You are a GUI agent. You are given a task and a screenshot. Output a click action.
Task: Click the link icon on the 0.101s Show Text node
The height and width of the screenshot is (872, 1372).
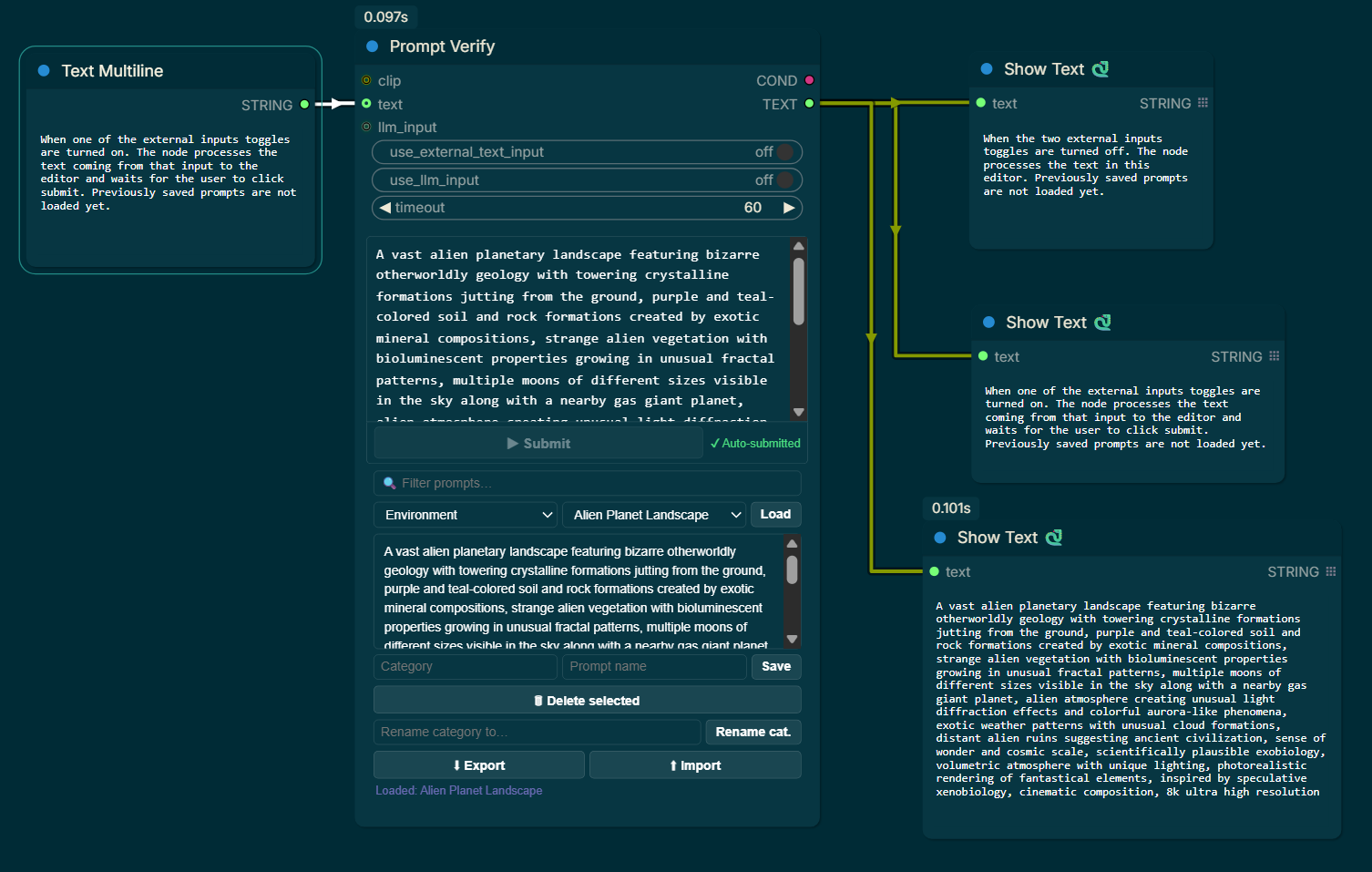[1054, 538]
